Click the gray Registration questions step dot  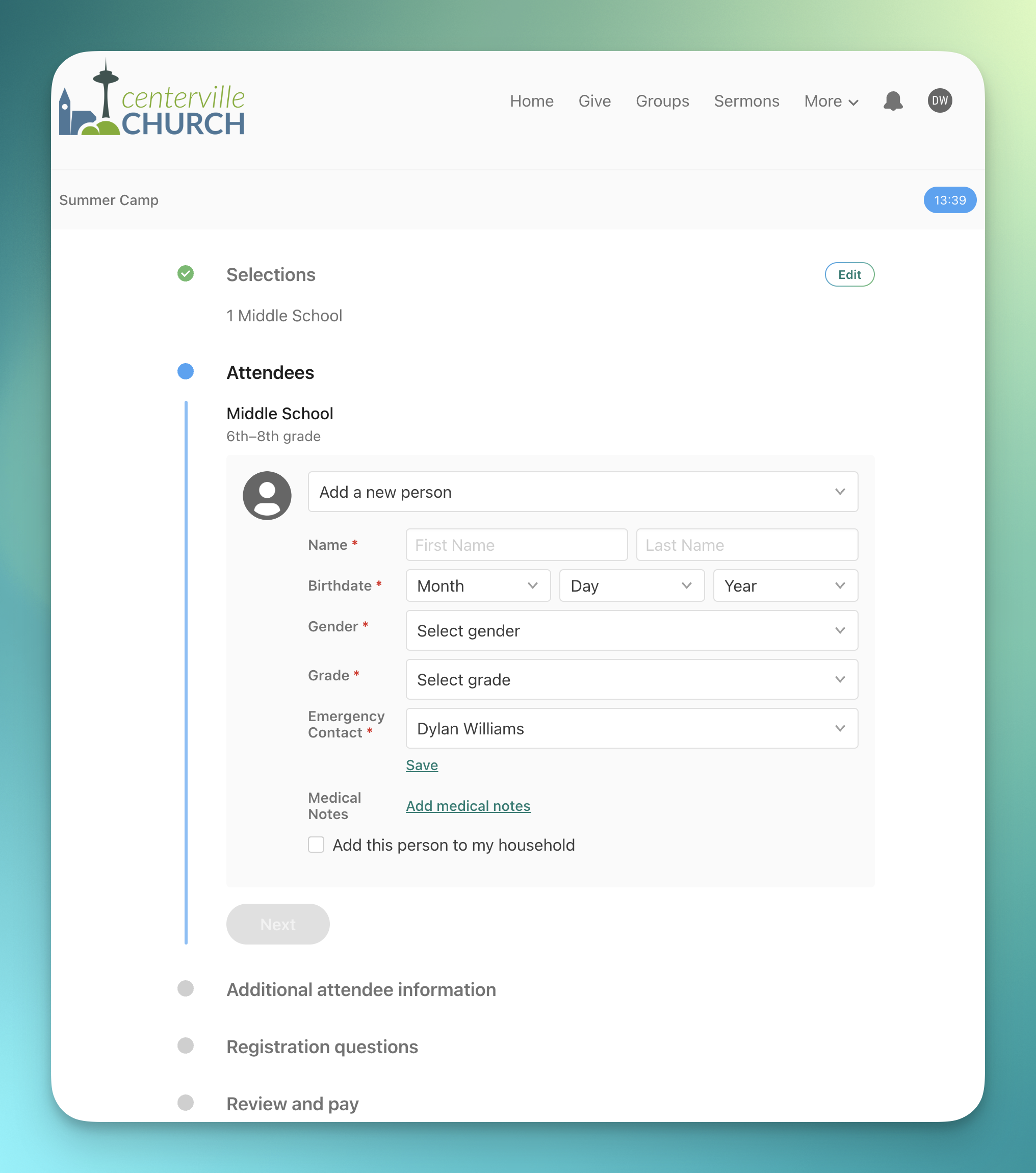[x=185, y=1045]
